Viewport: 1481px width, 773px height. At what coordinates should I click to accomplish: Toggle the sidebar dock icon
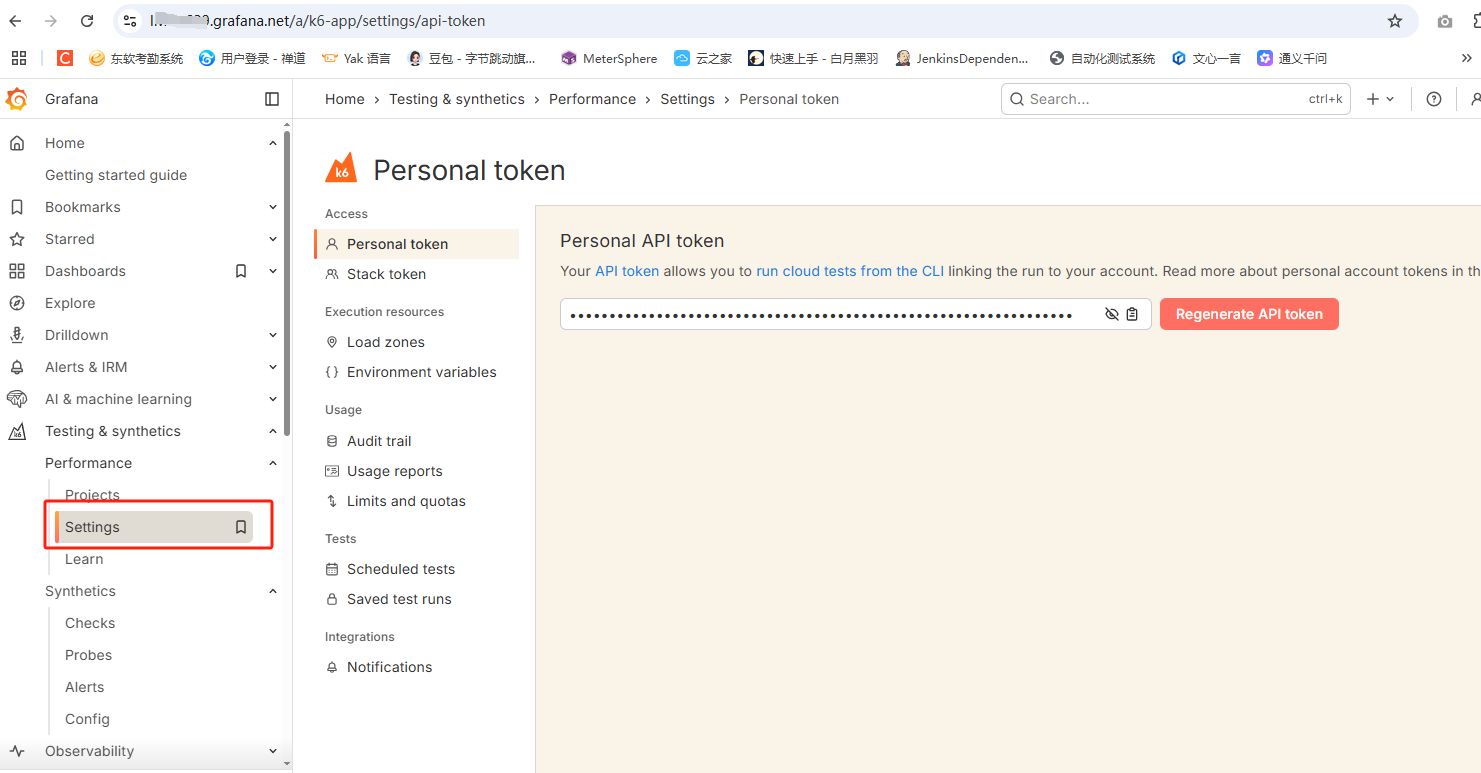click(x=272, y=99)
